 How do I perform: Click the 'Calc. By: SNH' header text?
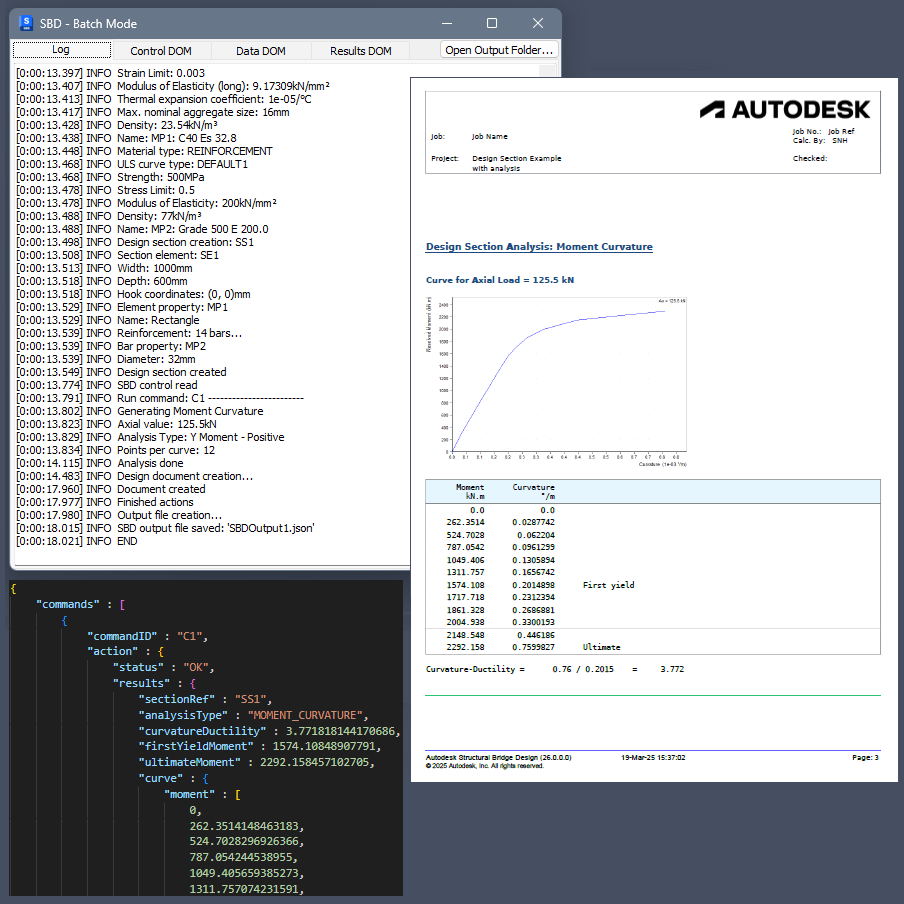[820, 141]
